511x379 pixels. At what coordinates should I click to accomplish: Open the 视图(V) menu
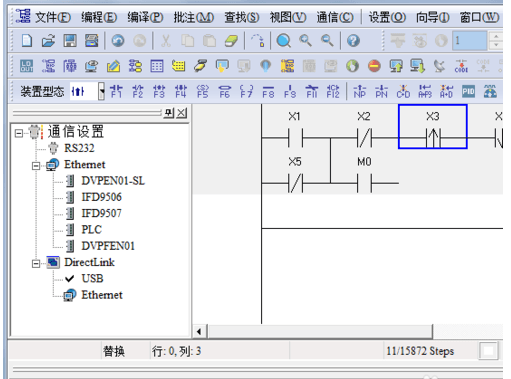pos(288,17)
